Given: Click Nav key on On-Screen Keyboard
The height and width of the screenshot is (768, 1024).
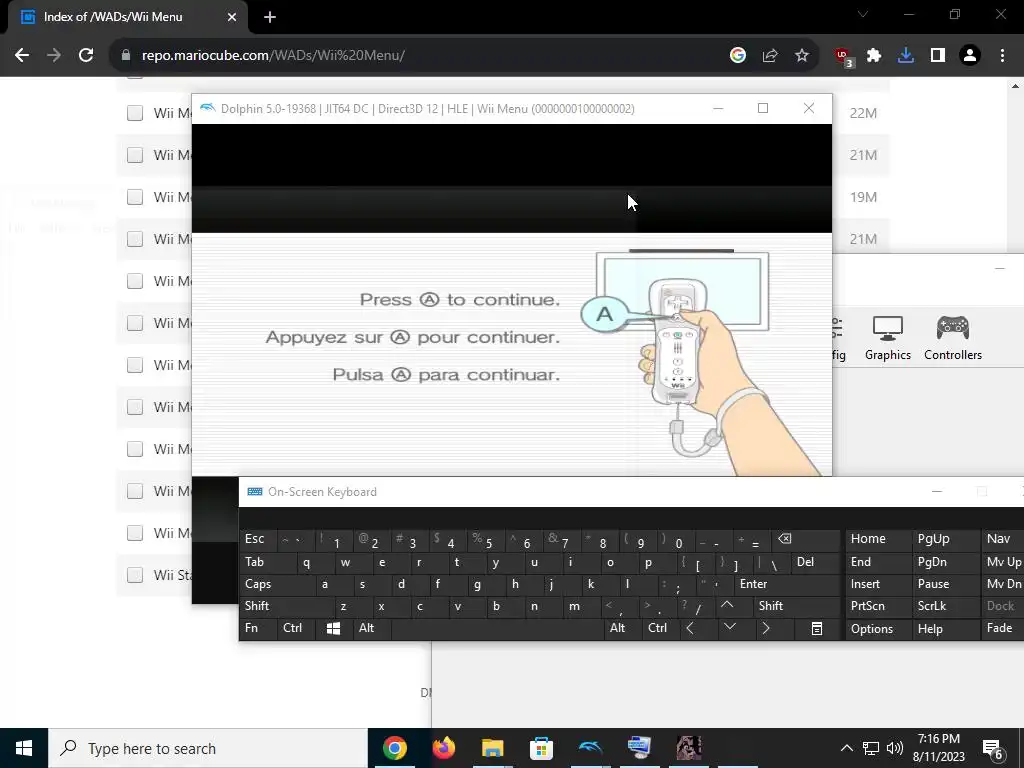Looking at the screenshot, I should click(1003, 539).
